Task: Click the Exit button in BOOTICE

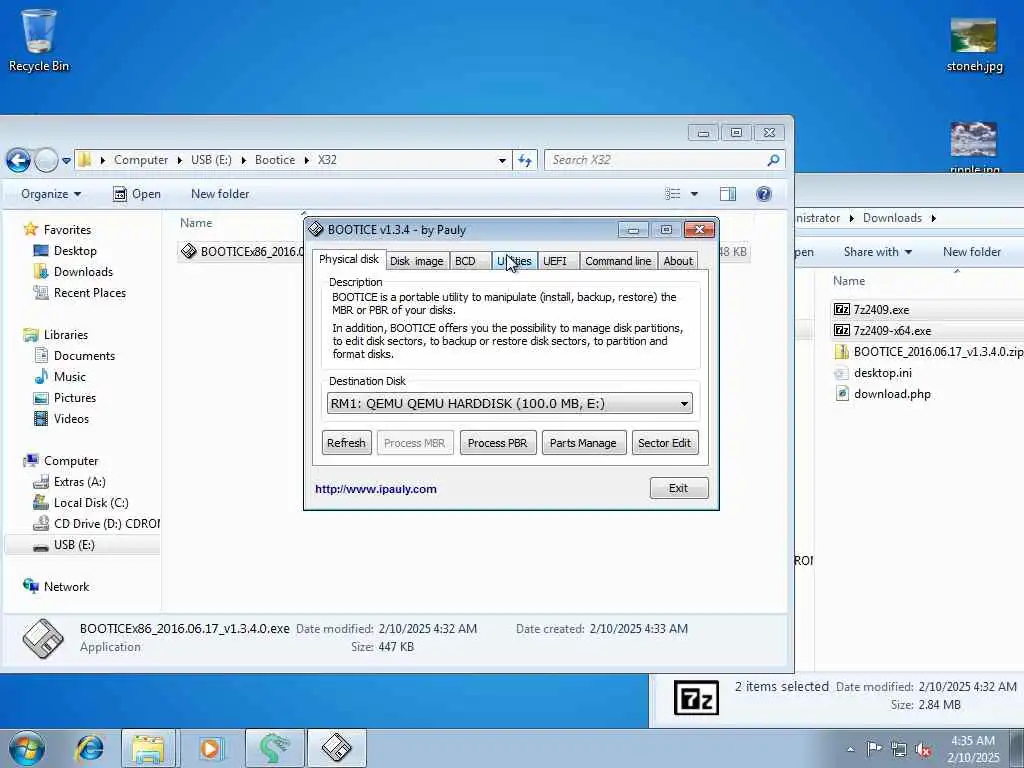Action: point(679,488)
